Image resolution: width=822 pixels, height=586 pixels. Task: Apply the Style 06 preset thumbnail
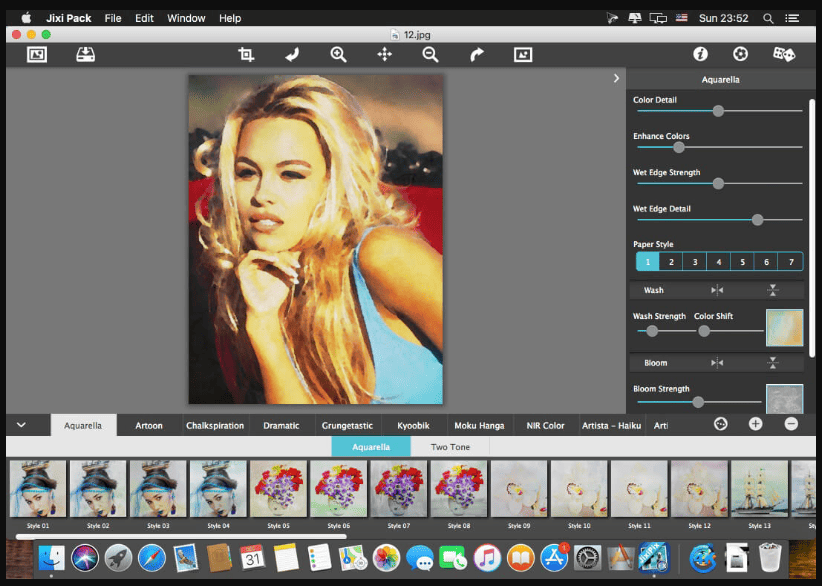(x=338, y=489)
